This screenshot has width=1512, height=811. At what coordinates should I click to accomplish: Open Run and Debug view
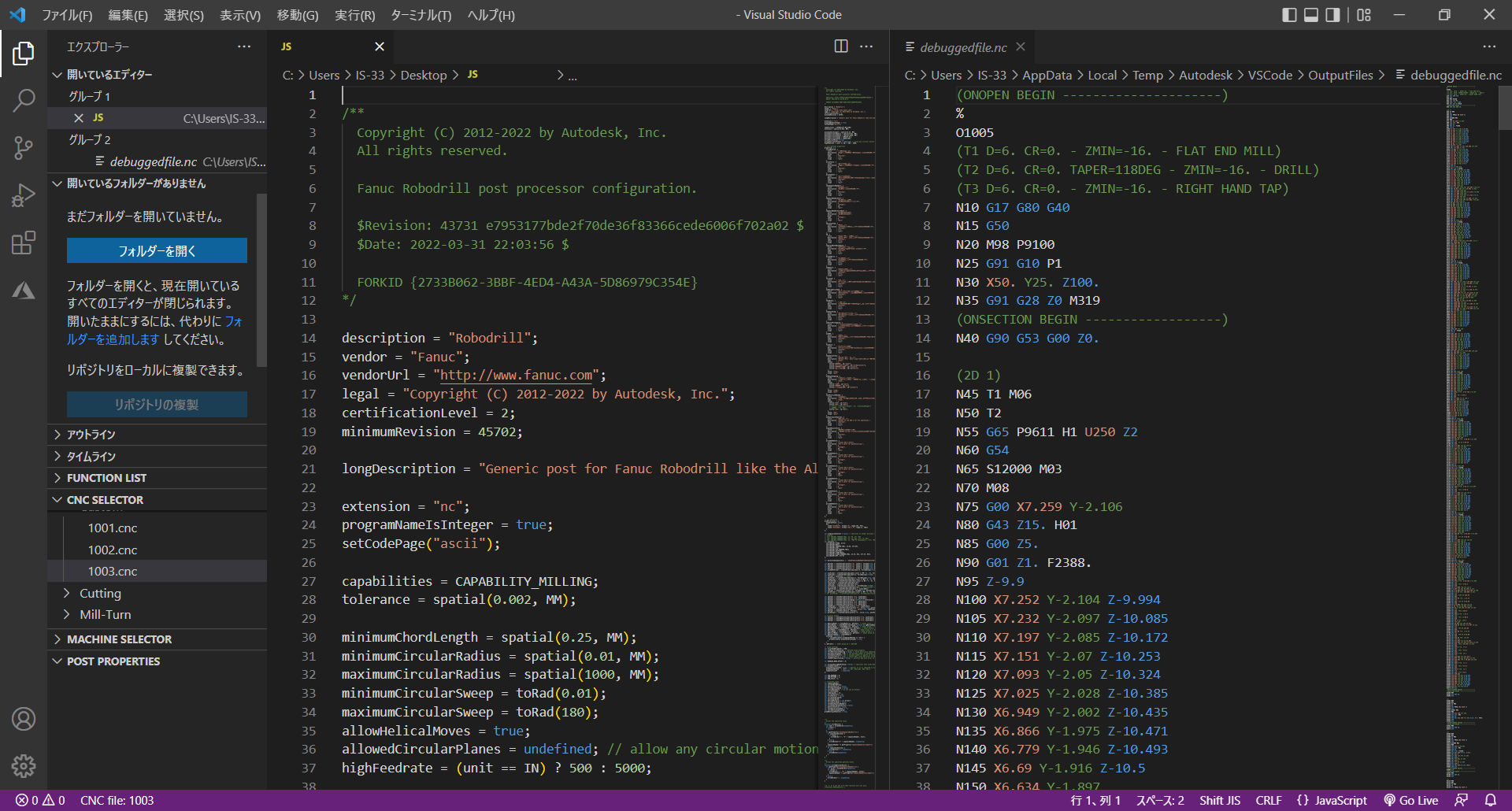tap(24, 195)
